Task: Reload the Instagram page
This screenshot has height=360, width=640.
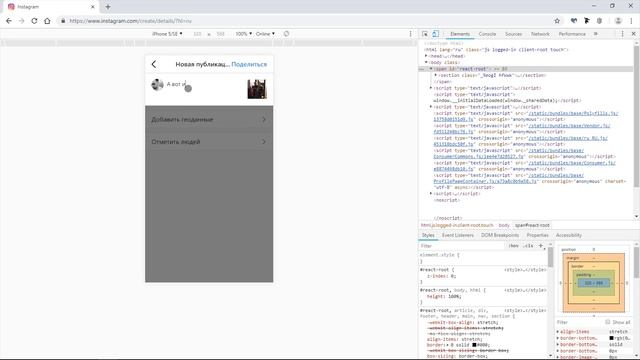Action: 34,21
